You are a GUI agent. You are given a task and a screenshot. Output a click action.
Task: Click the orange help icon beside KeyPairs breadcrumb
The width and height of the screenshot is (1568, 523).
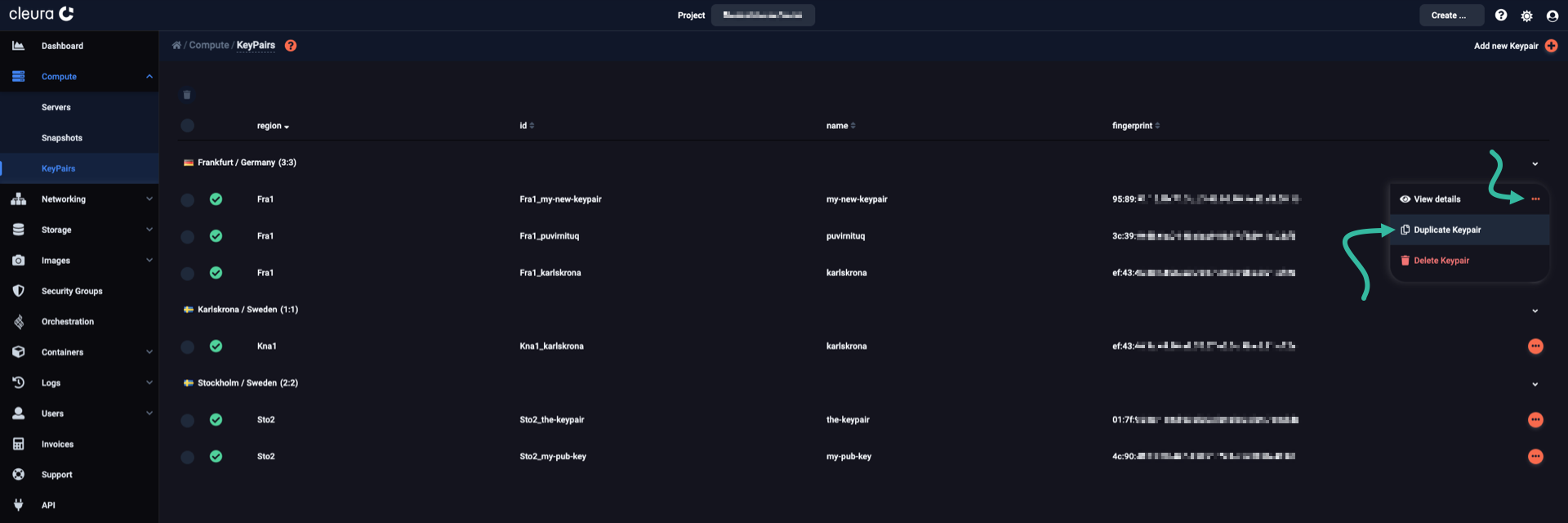point(291,46)
